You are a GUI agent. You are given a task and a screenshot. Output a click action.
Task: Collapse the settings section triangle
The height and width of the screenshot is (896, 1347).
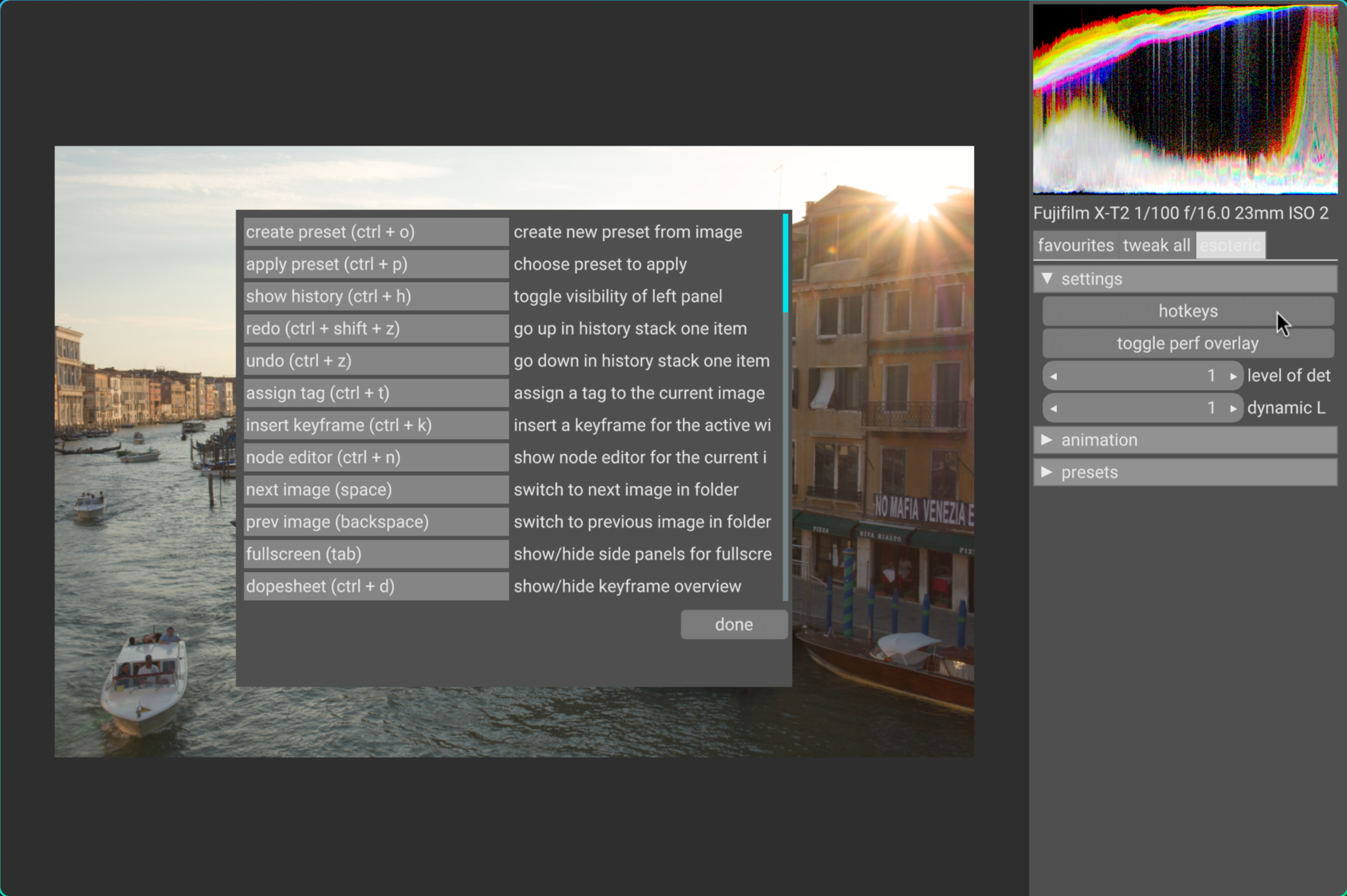(1047, 279)
